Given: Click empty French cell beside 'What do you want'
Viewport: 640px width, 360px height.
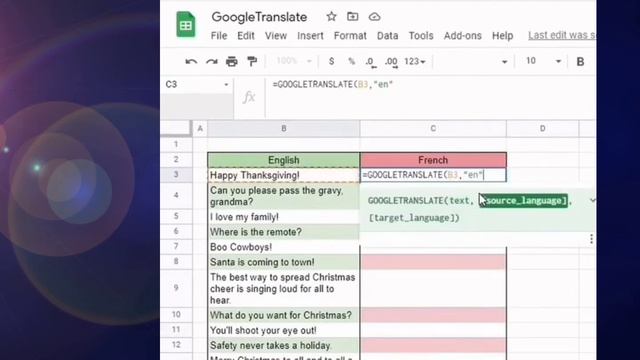Looking at the screenshot, I should [x=433, y=315].
